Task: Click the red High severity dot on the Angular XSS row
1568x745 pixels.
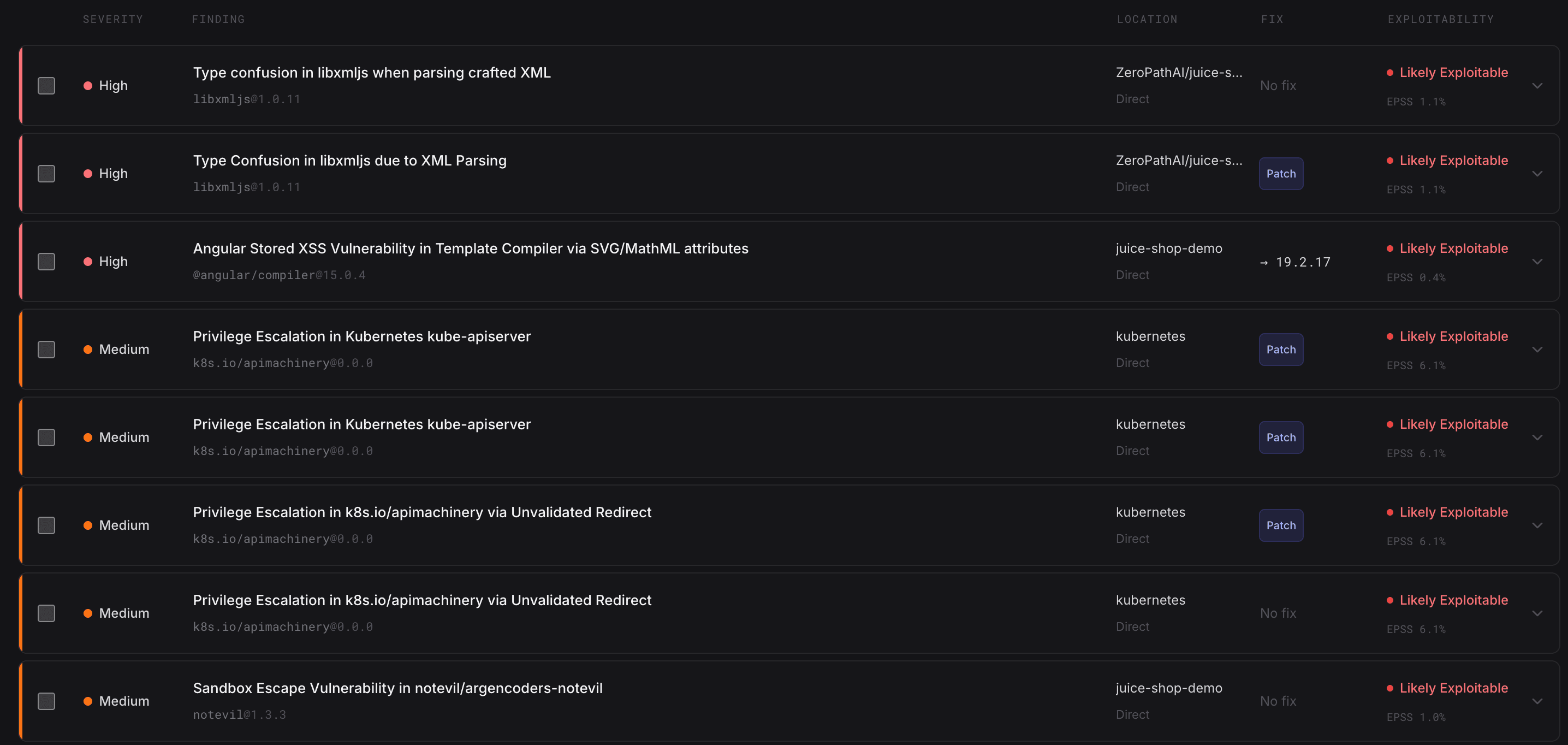Action: pyautogui.click(x=88, y=261)
